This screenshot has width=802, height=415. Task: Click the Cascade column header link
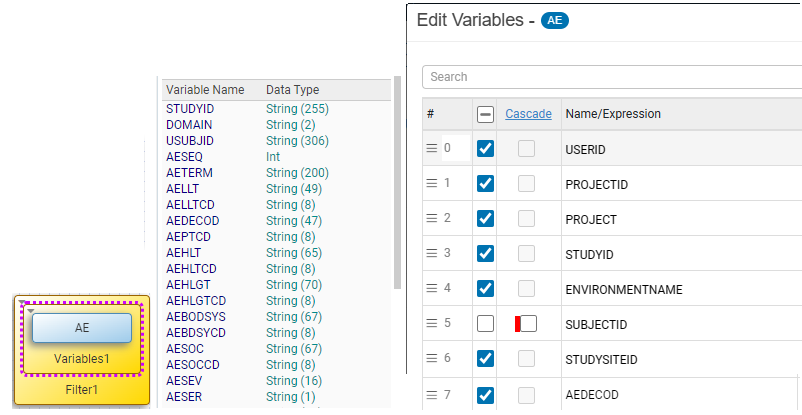(x=528, y=114)
